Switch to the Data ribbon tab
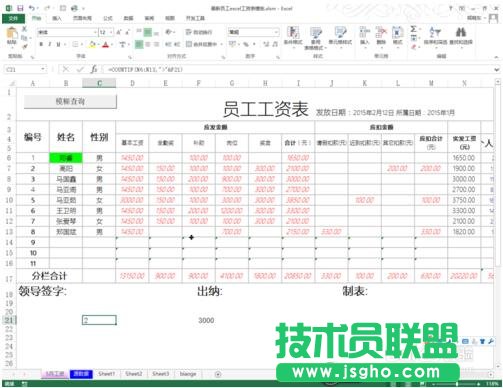The image size is (503, 388). point(128,18)
